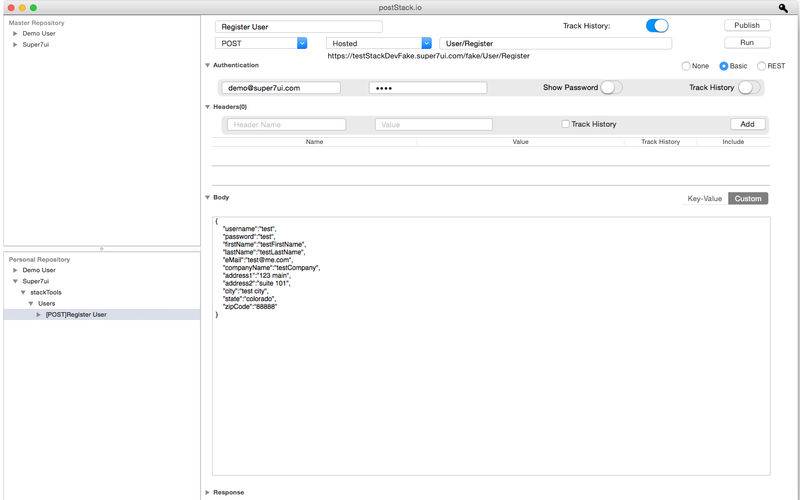Select the REST authentication radio button
The width and height of the screenshot is (800, 500).
pyautogui.click(x=761, y=66)
